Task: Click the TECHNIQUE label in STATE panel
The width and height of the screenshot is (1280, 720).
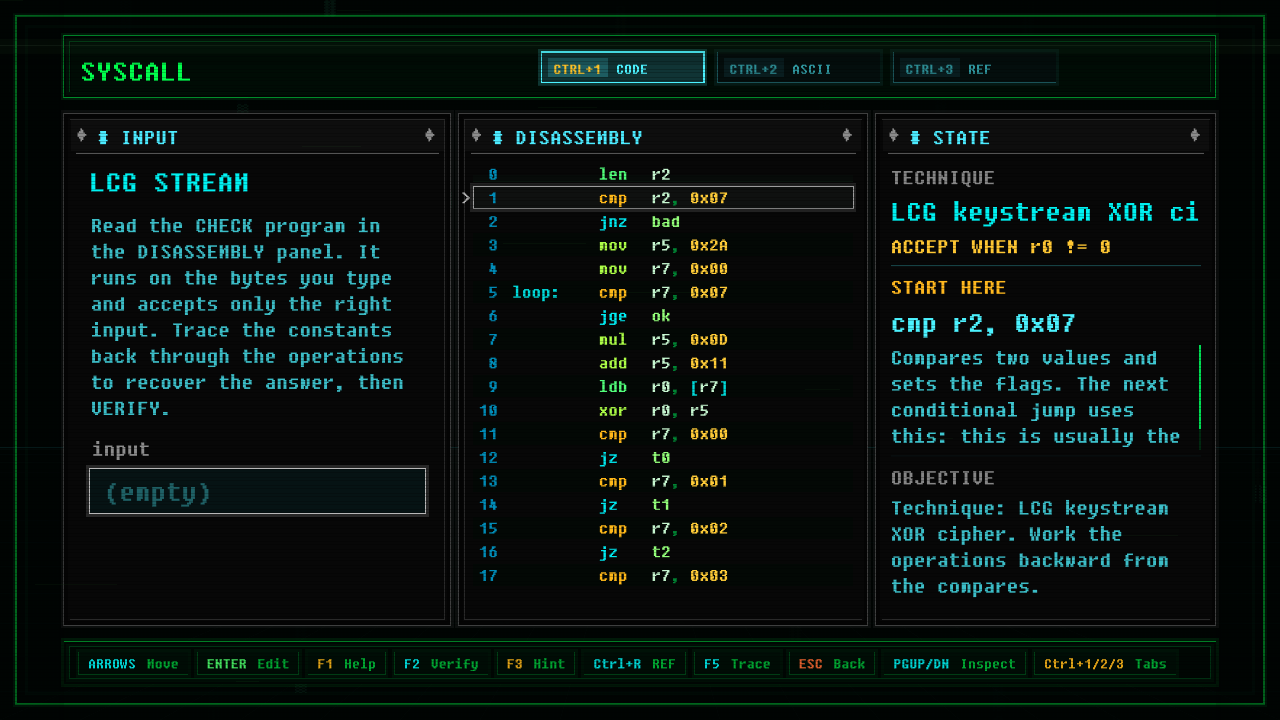Action: [x=943, y=178]
